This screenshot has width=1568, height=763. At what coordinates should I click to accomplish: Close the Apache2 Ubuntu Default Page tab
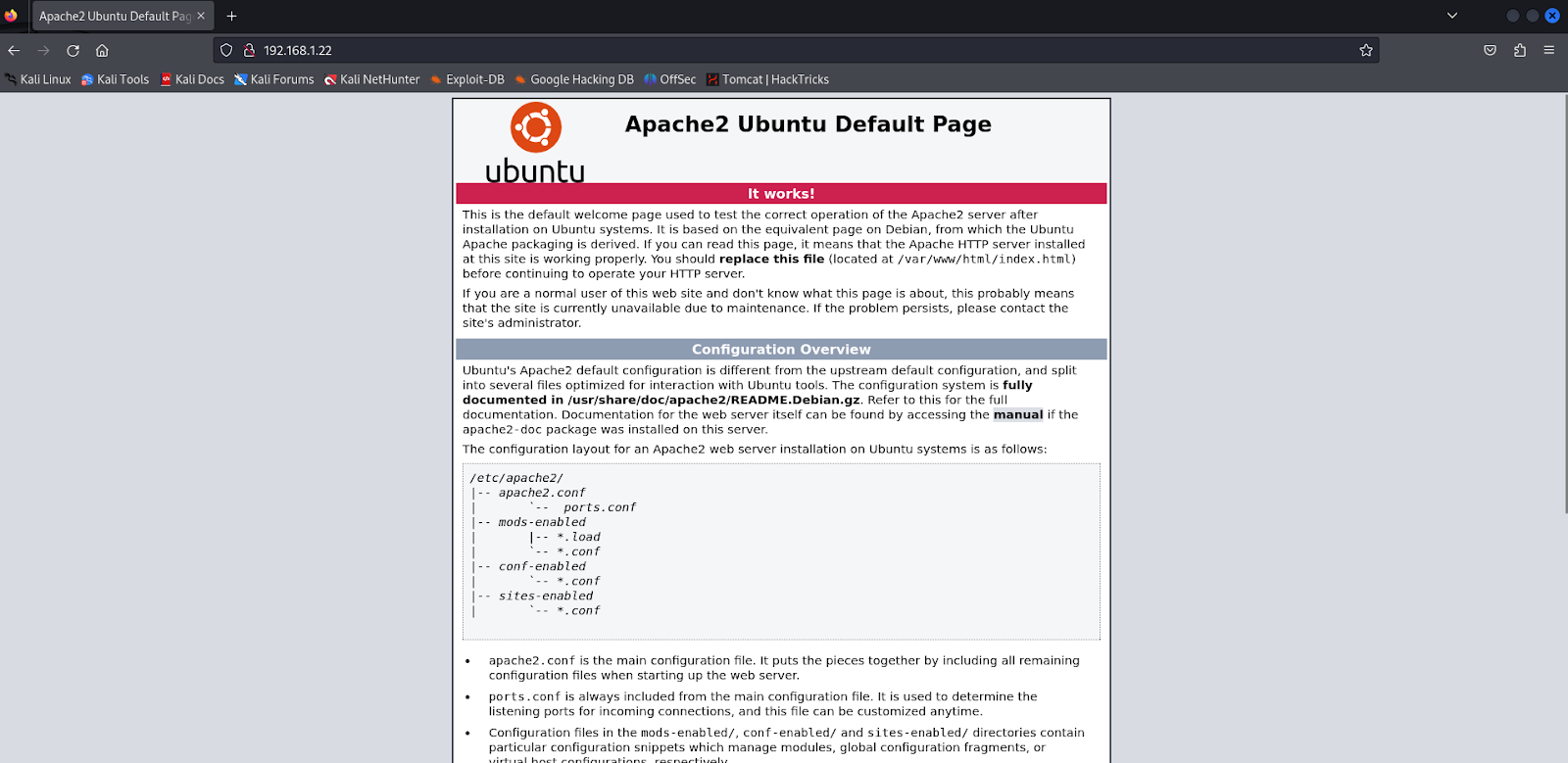click(x=201, y=16)
